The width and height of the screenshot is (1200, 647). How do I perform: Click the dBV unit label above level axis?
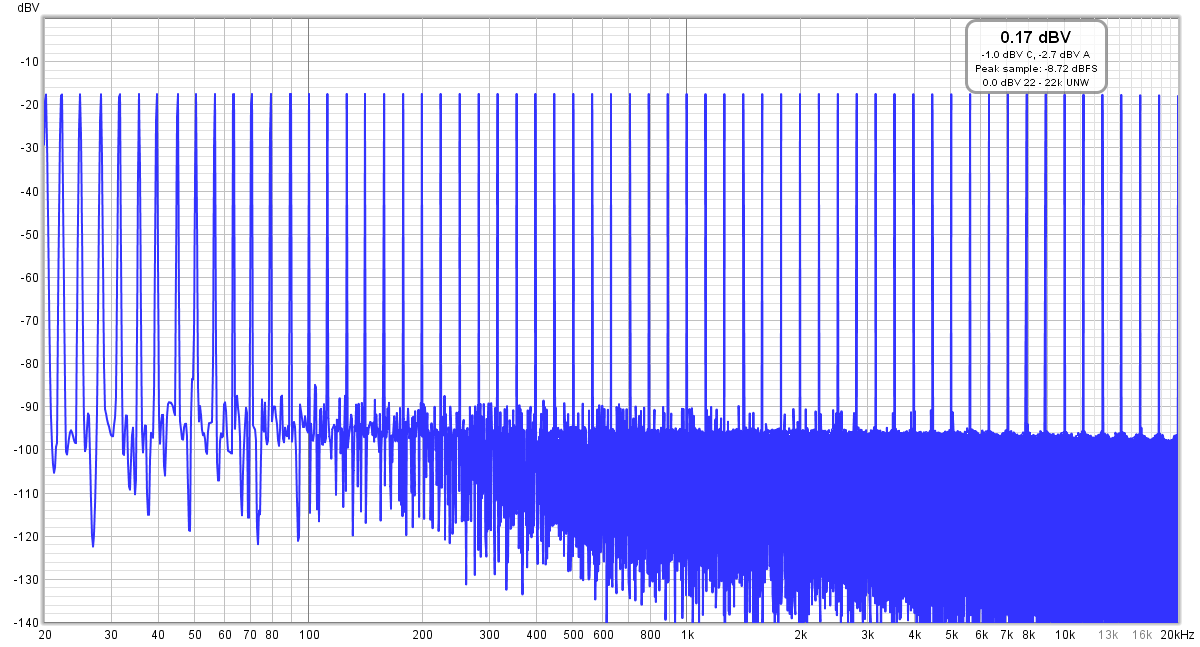(28, 7)
